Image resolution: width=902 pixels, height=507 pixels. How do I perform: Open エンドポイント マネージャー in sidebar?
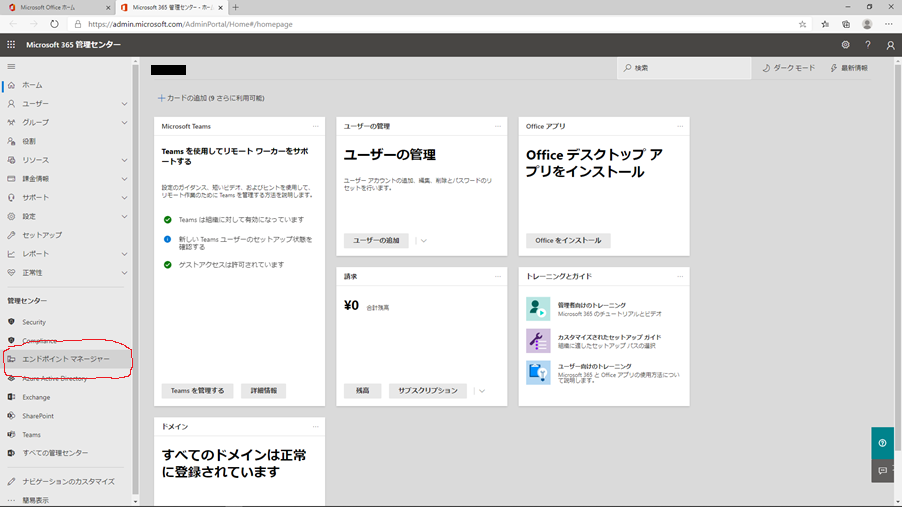(66, 359)
